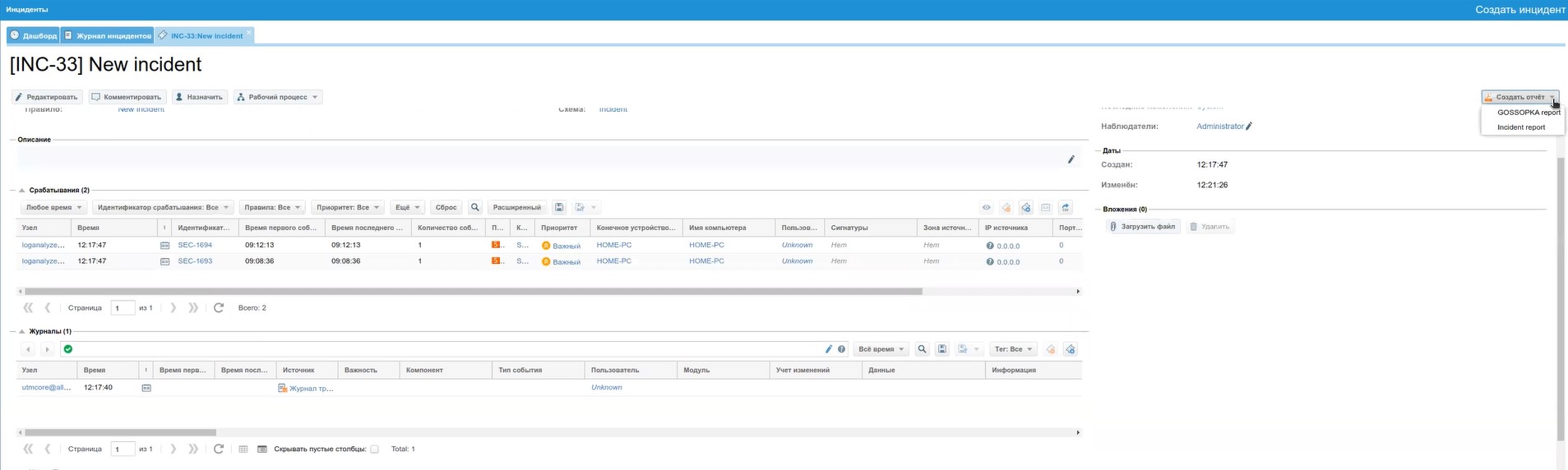Image resolution: width=1568 pixels, height=470 pixels.
Task: Collapse the Срабатывания section
Action: 22,191
